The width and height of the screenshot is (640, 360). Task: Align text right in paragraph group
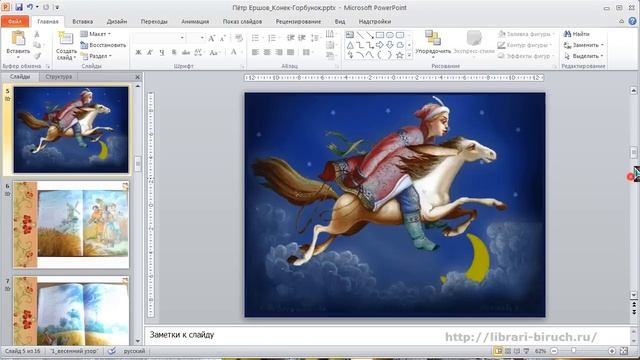tap(279, 52)
